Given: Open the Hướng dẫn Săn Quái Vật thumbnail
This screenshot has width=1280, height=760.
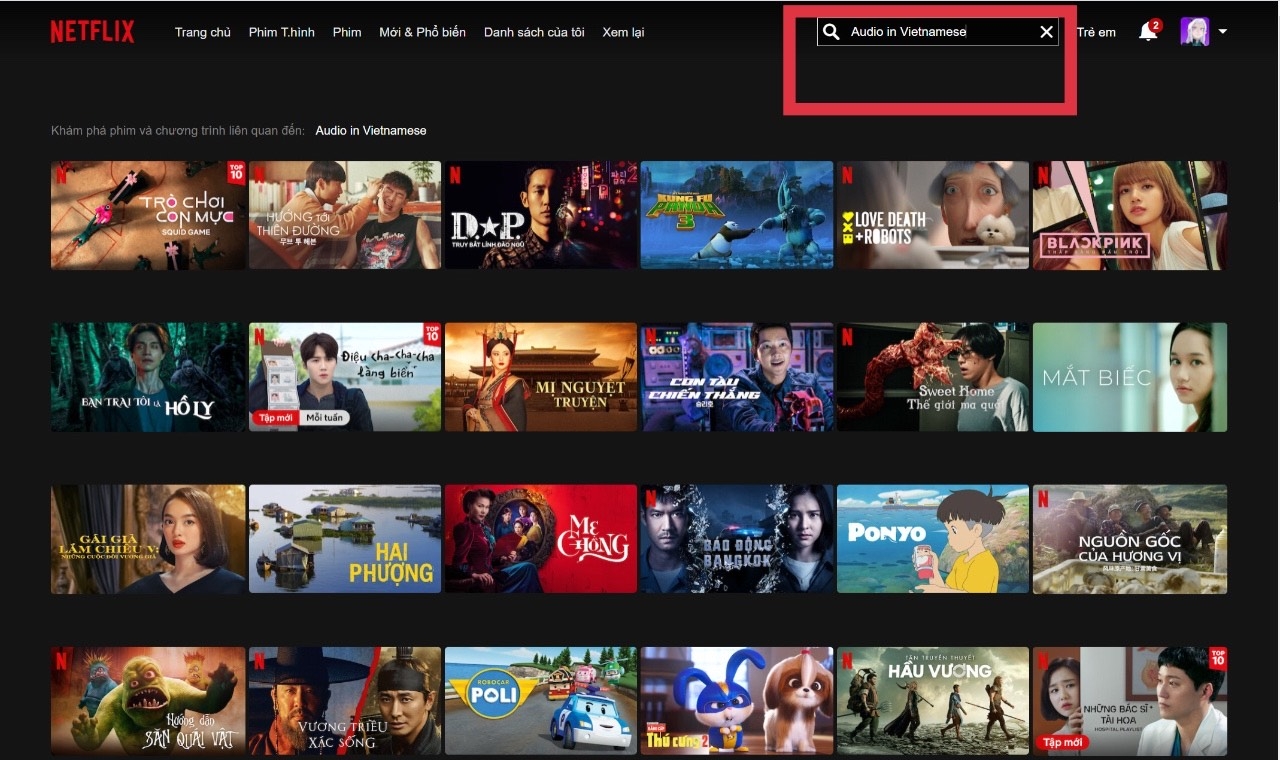Looking at the screenshot, I should tap(148, 701).
